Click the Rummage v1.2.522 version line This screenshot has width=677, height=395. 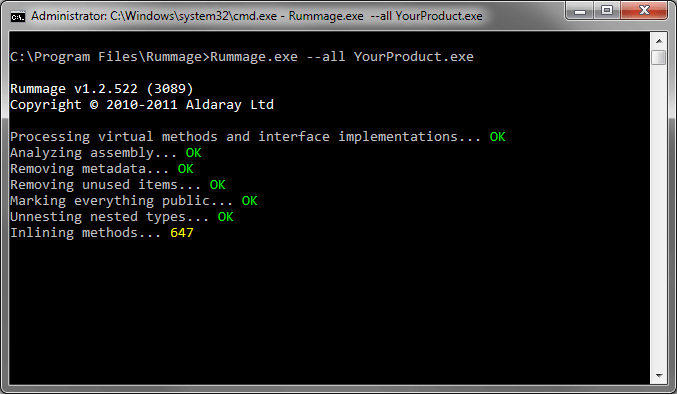(x=101, y=88)
